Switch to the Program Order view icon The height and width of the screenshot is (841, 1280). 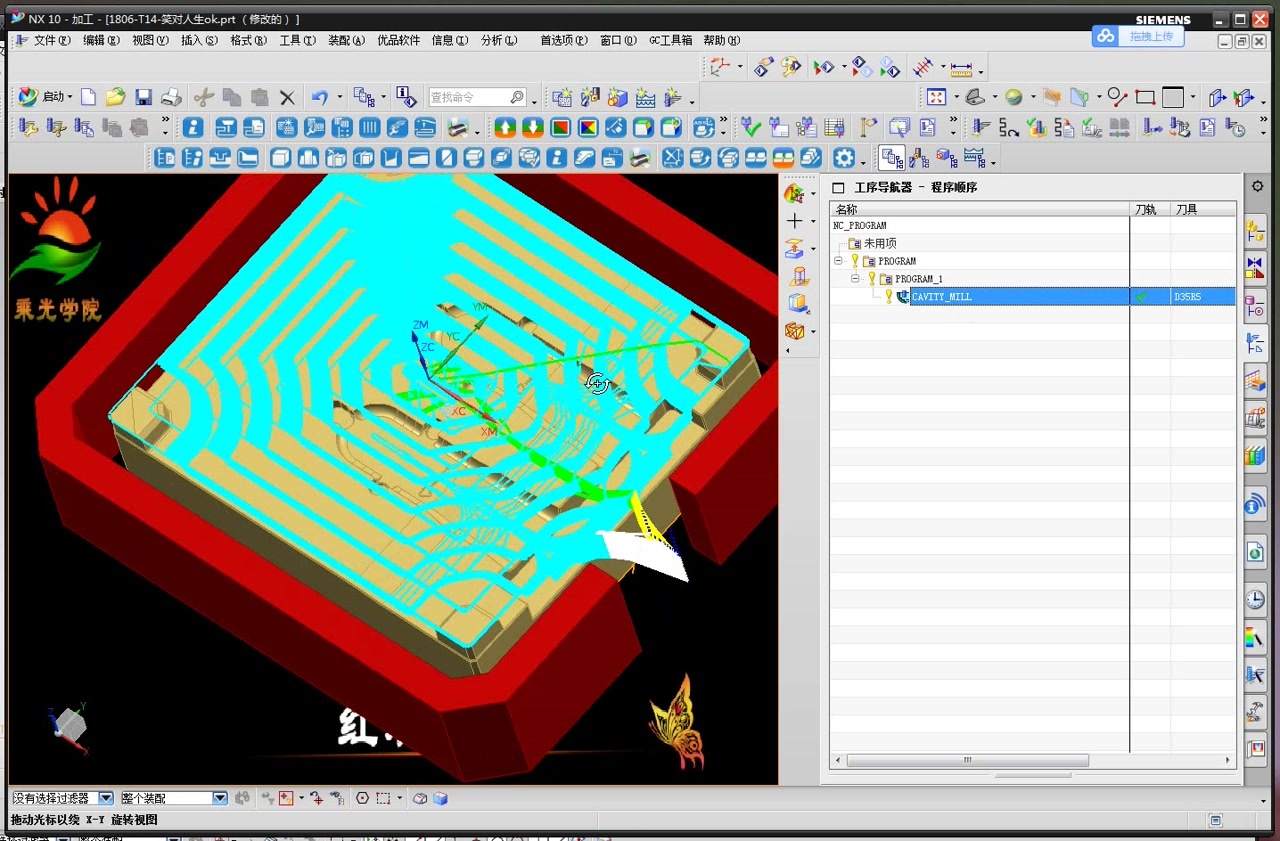click(892, 158)
